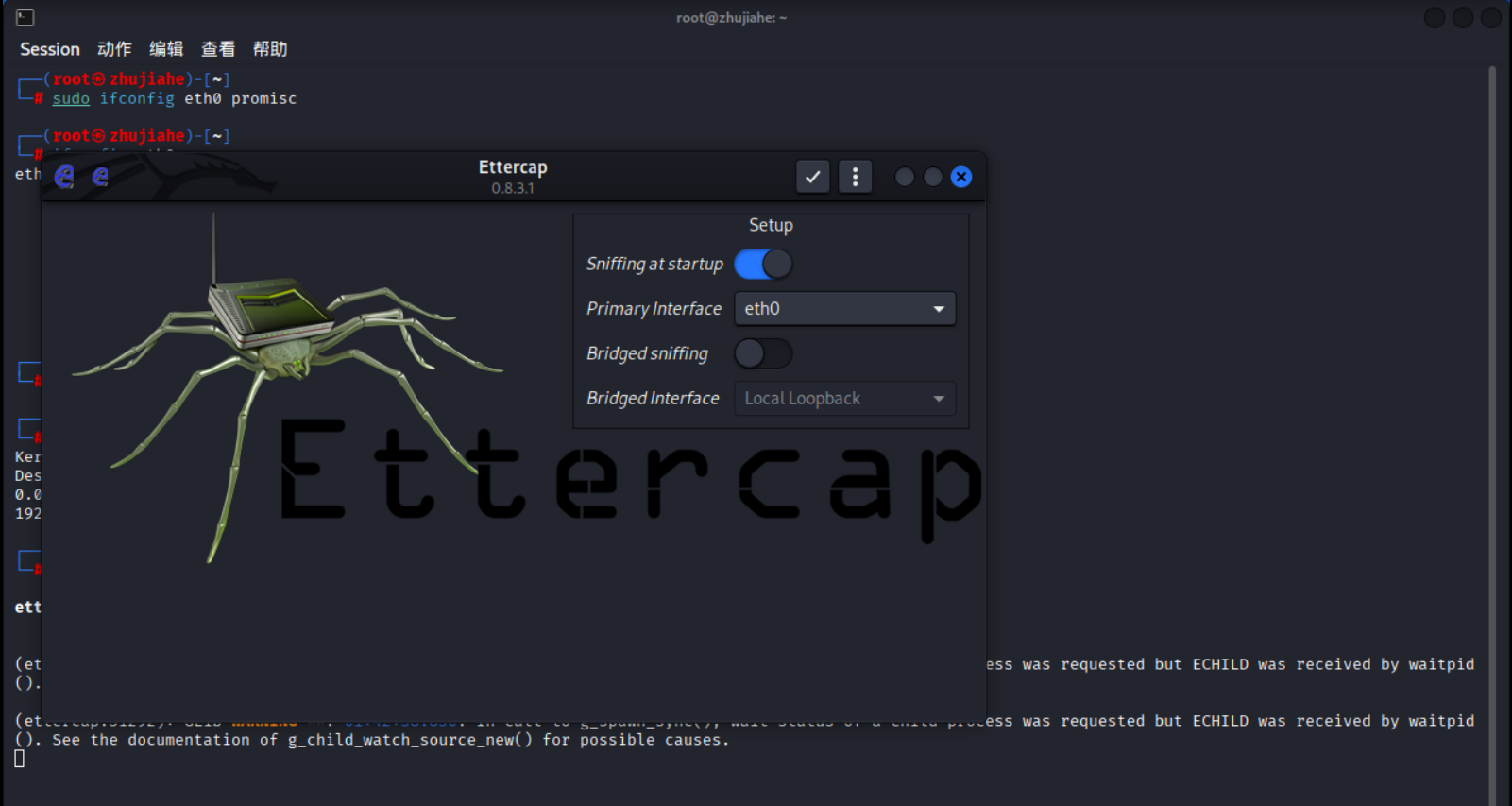Click the terminal window close button
Screen dimensions: 1512x806
(1491, 17)
